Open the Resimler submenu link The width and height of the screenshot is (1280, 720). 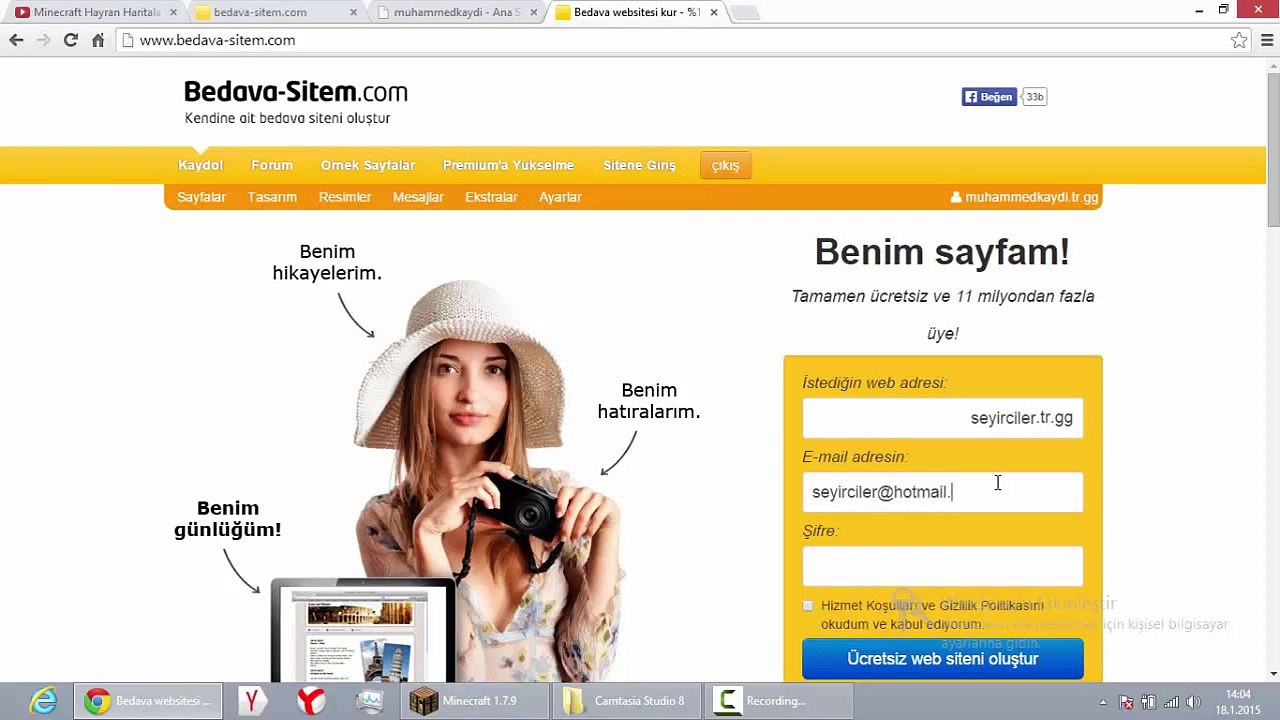(x=345, y=197)
